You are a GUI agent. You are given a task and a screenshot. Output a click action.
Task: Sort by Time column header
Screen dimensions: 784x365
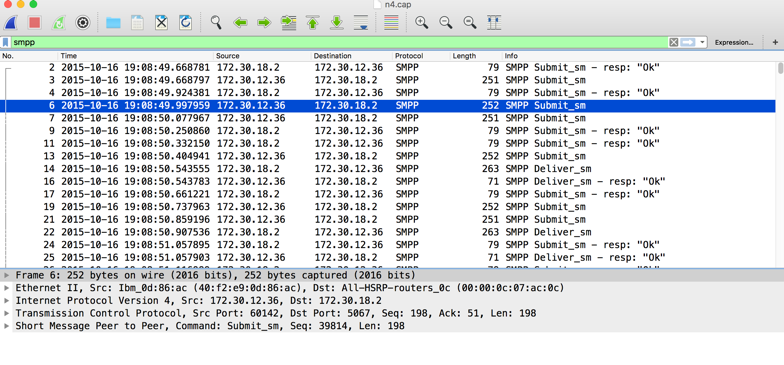[136, 56]
